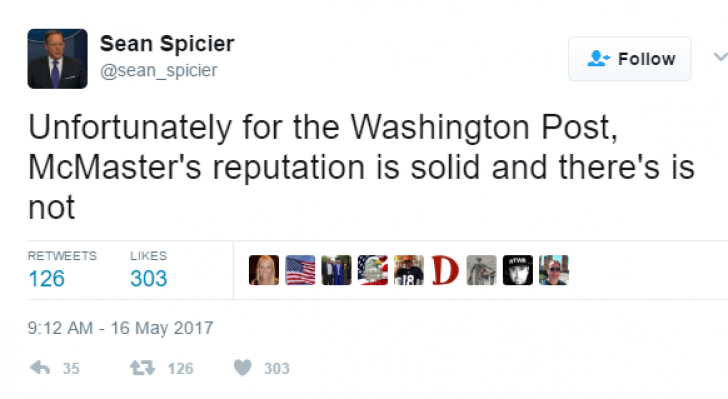Click the jersey number 18 avatar
Screen dimensions: 728x399
[x=409, y=270]
